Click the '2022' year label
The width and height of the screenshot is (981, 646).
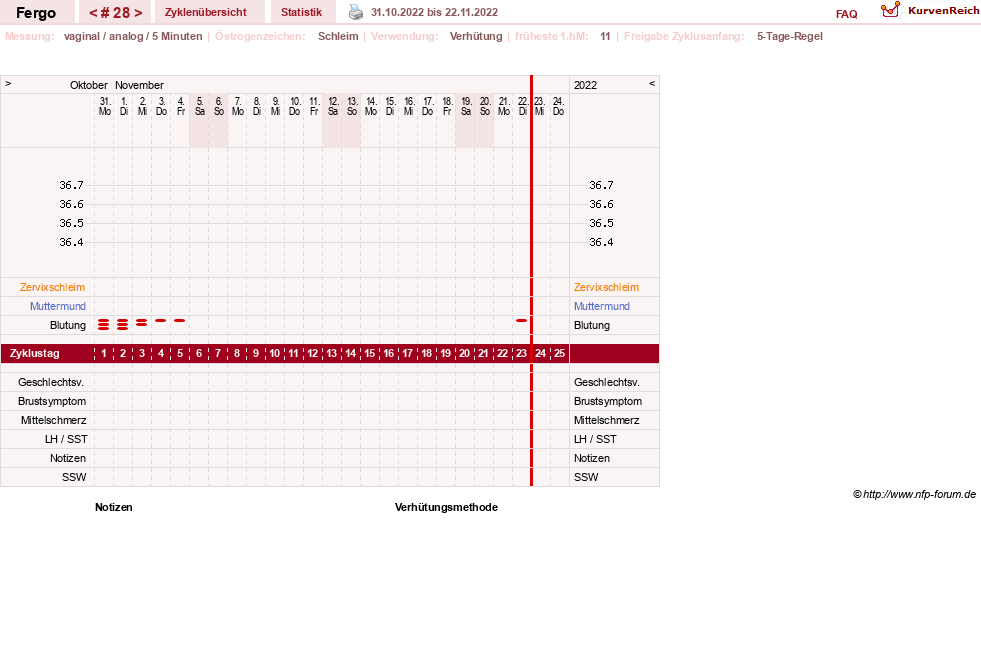586,85
